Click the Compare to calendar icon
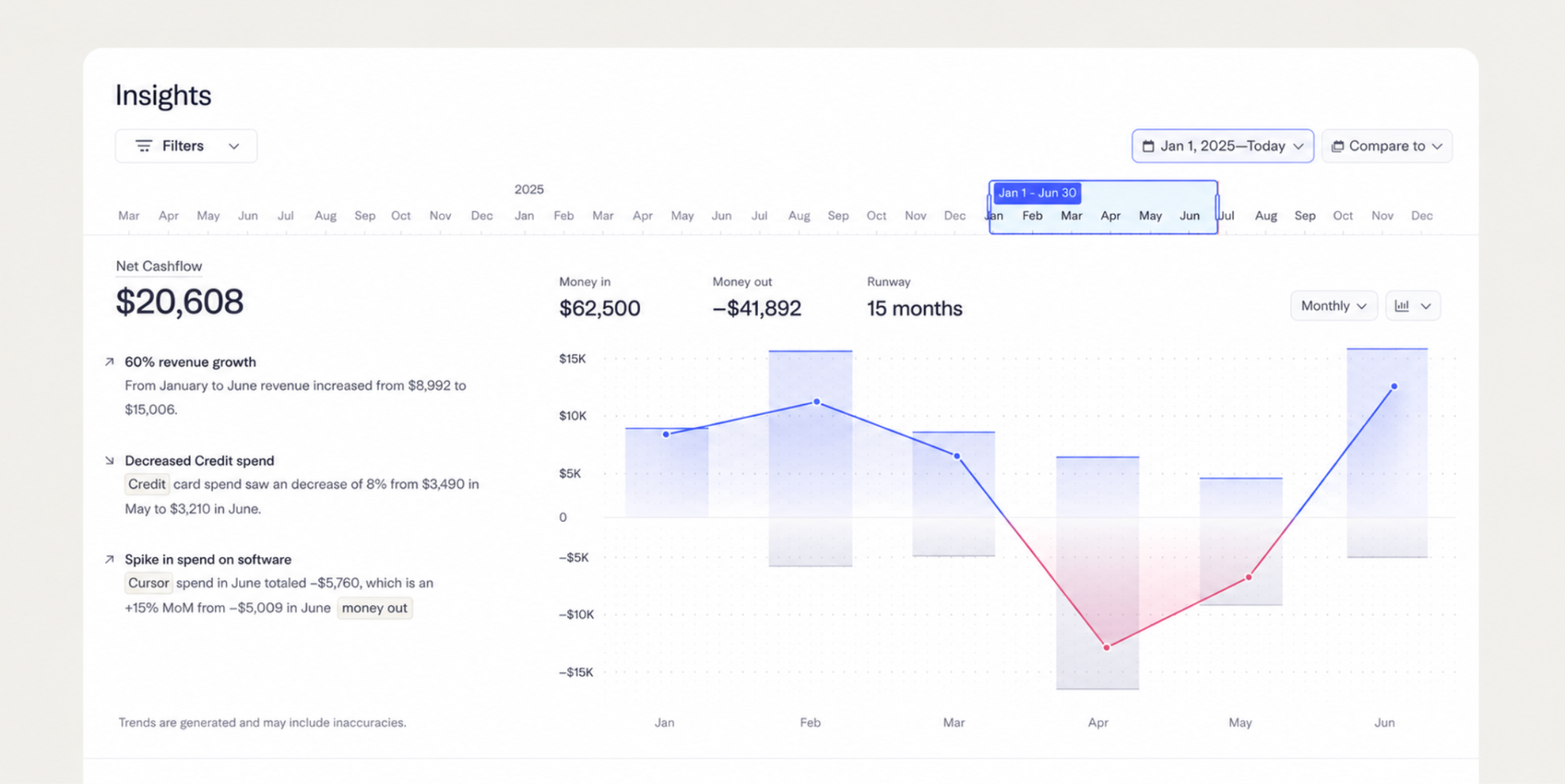This screenshot has height=784, width=1565. click(x=1337, y=146)
